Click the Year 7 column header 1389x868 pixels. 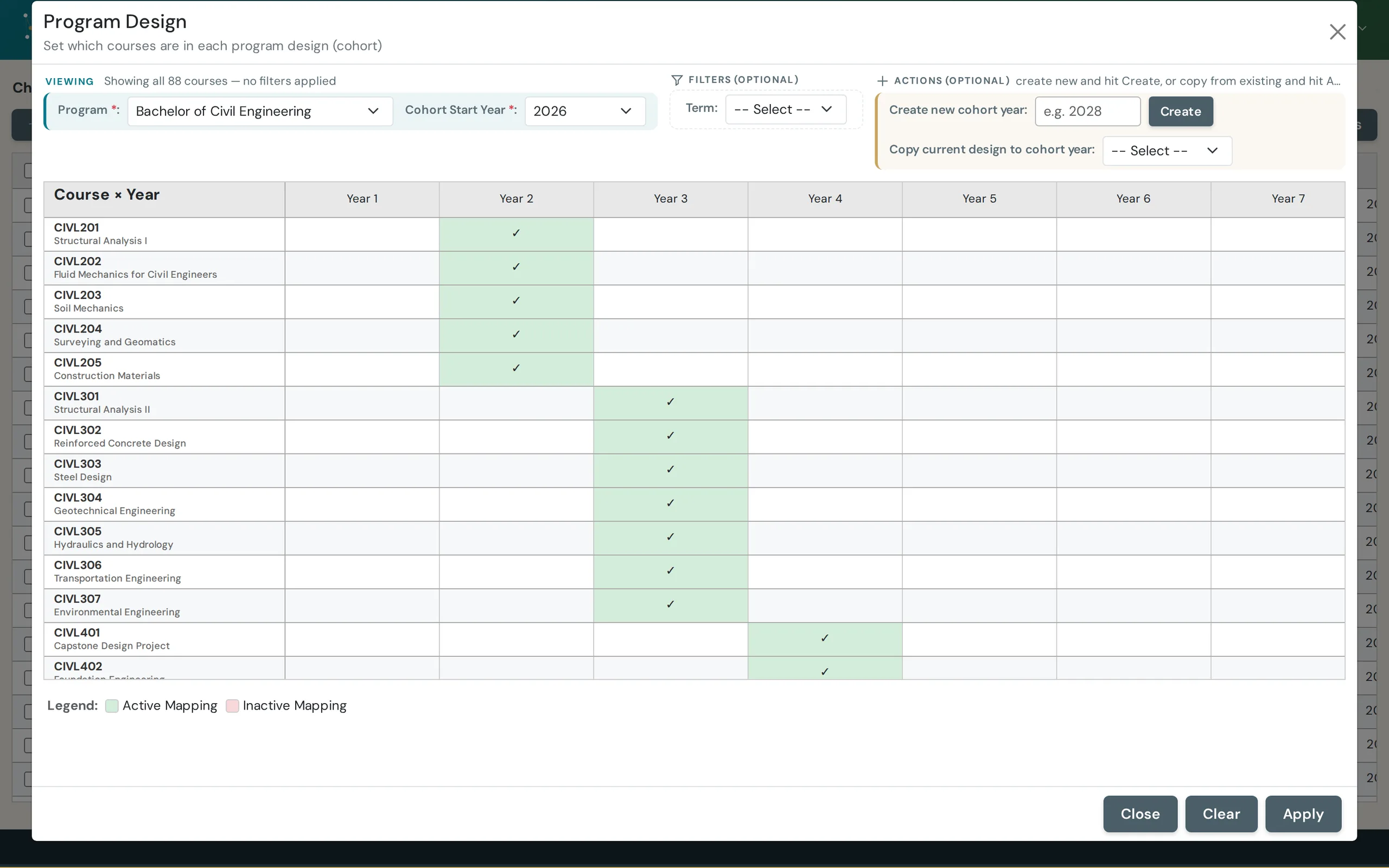(1278, 199)
